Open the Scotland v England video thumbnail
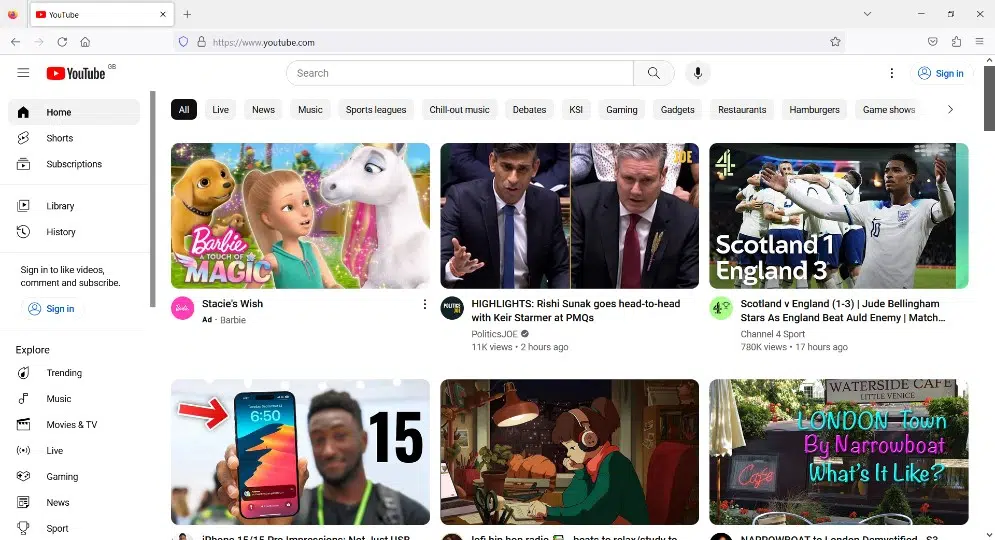This screenshot has height=540, width=995. tap(838, 216)
